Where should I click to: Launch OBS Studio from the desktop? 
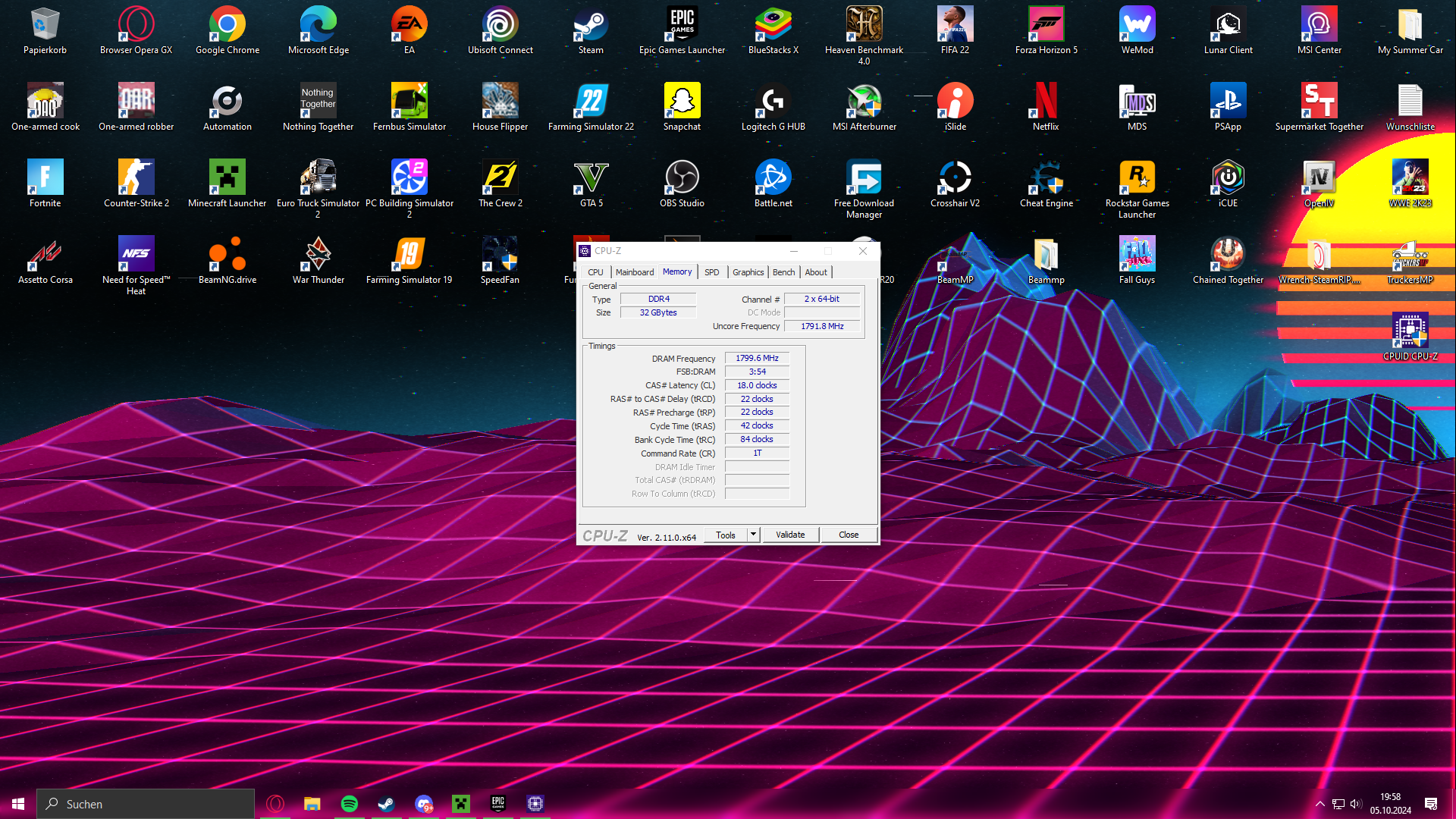coord(682,176)
